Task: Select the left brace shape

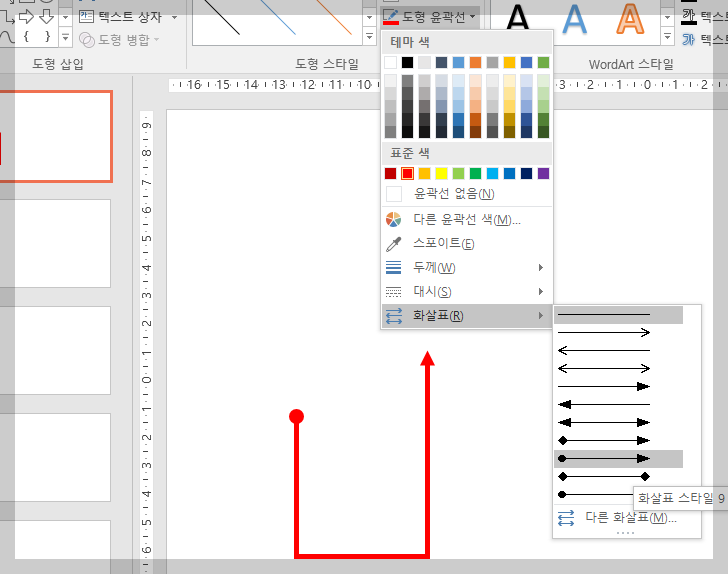Action: pyautogui.click(x=26, y=36)
